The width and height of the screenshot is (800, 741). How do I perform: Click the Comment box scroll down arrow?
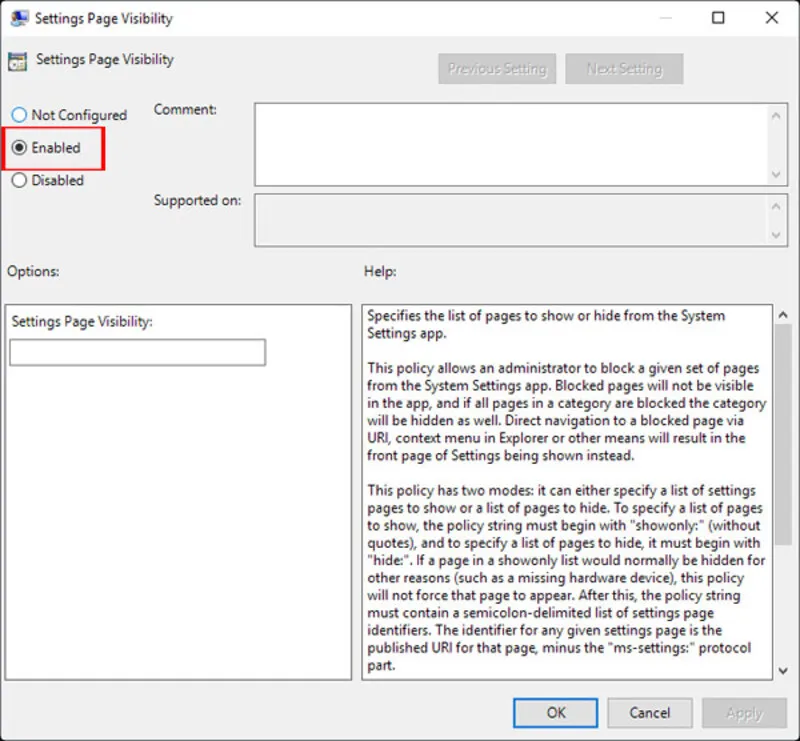tap(776, 175)
